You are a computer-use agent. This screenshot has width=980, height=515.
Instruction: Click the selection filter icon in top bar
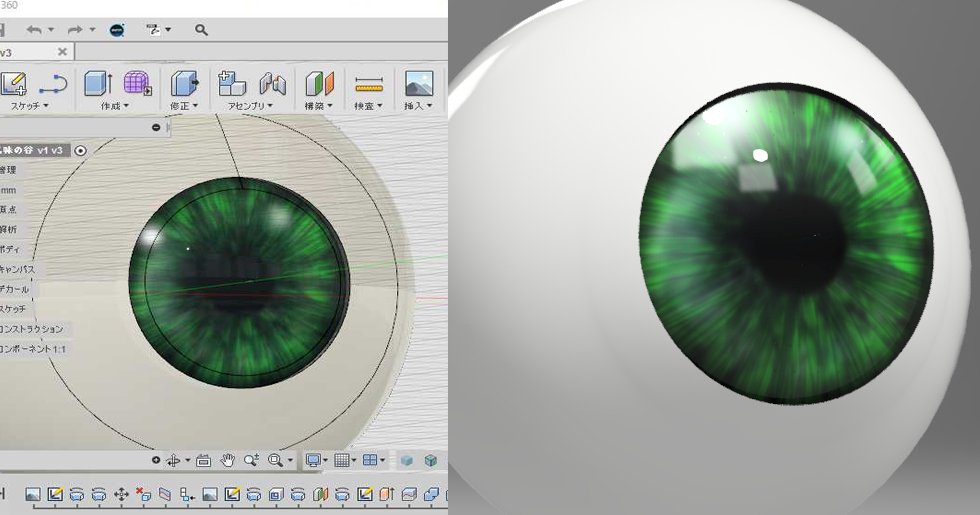[x=153, y=29]
